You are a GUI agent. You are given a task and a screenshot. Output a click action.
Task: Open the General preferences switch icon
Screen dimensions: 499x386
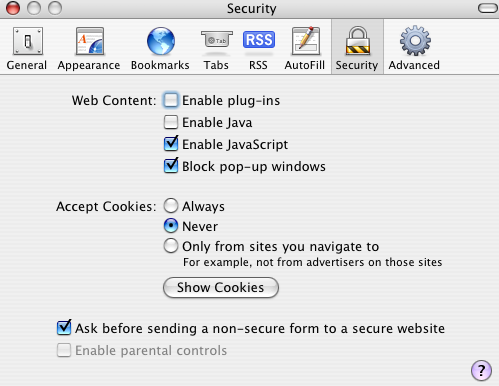(28, 41)
